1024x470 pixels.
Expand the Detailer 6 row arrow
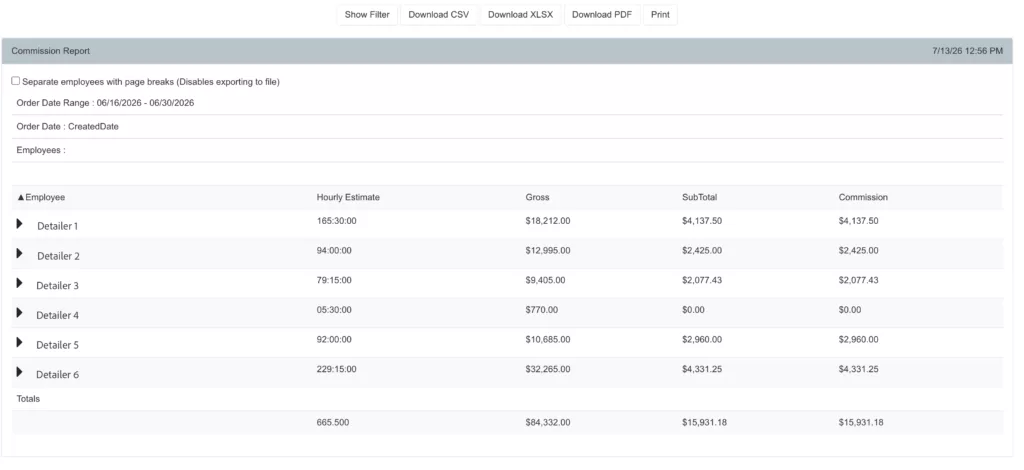click(x=20, y=371)
